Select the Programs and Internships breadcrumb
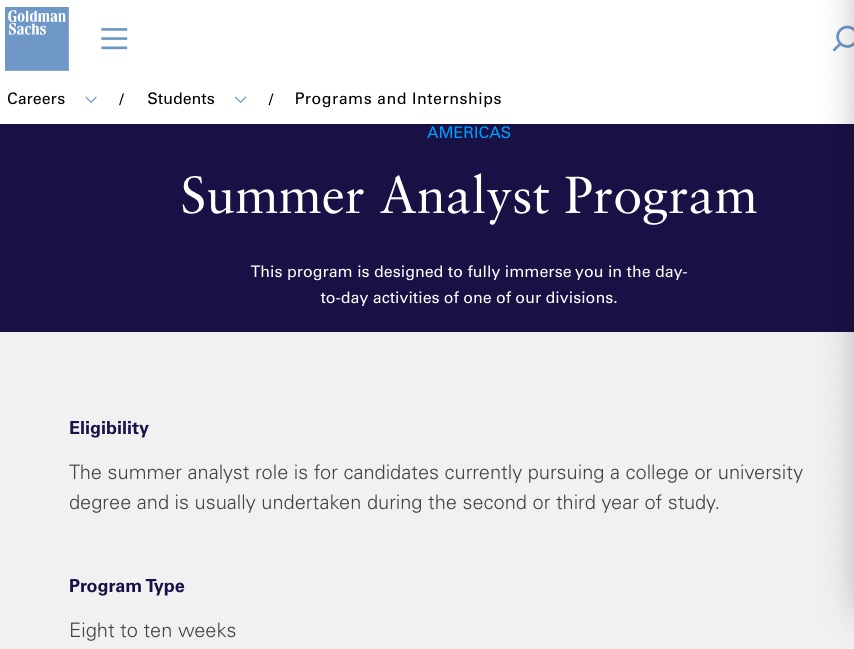This screenshot has height=649, width=854. [x=398, y=99]
